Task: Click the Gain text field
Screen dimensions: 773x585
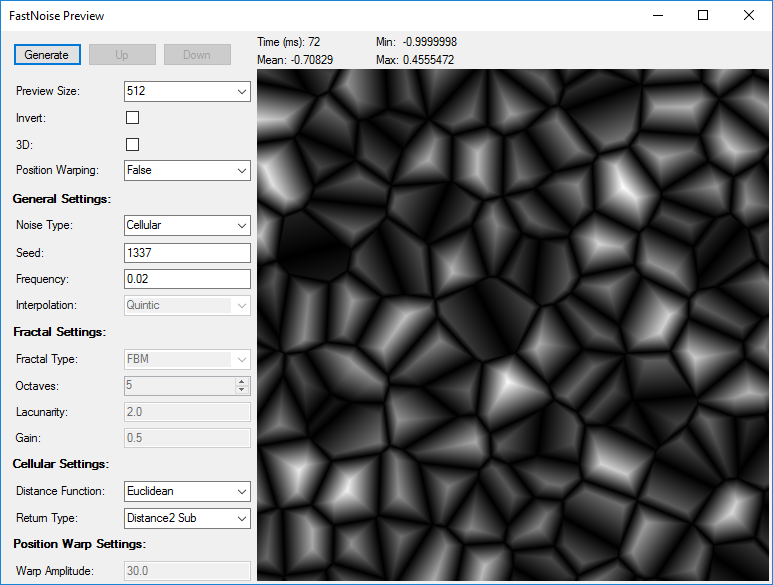Action: (x=187, y=438)
